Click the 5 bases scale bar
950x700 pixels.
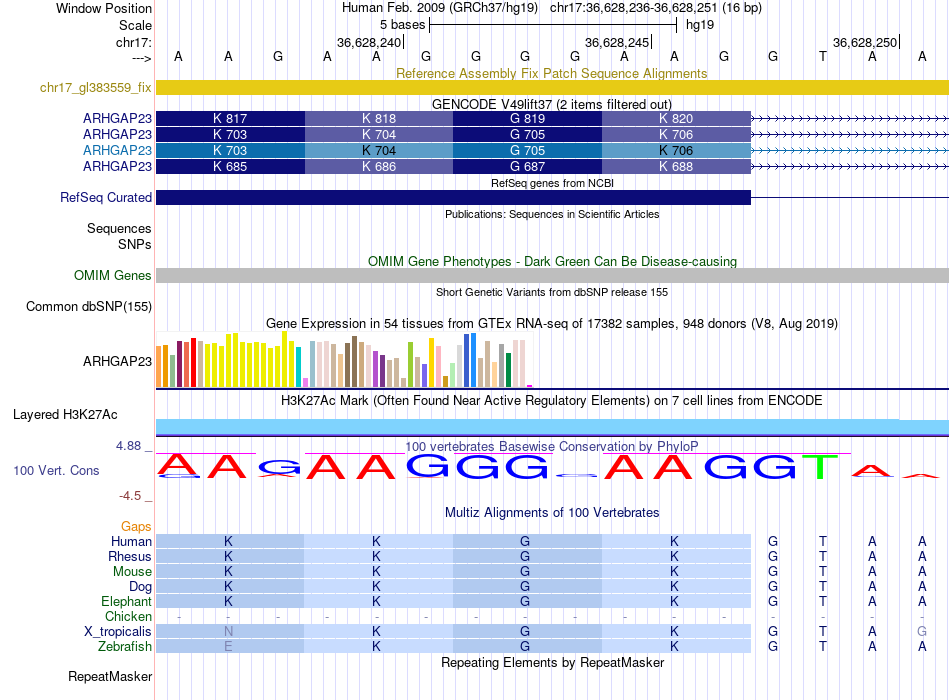[x=553, y=25]
